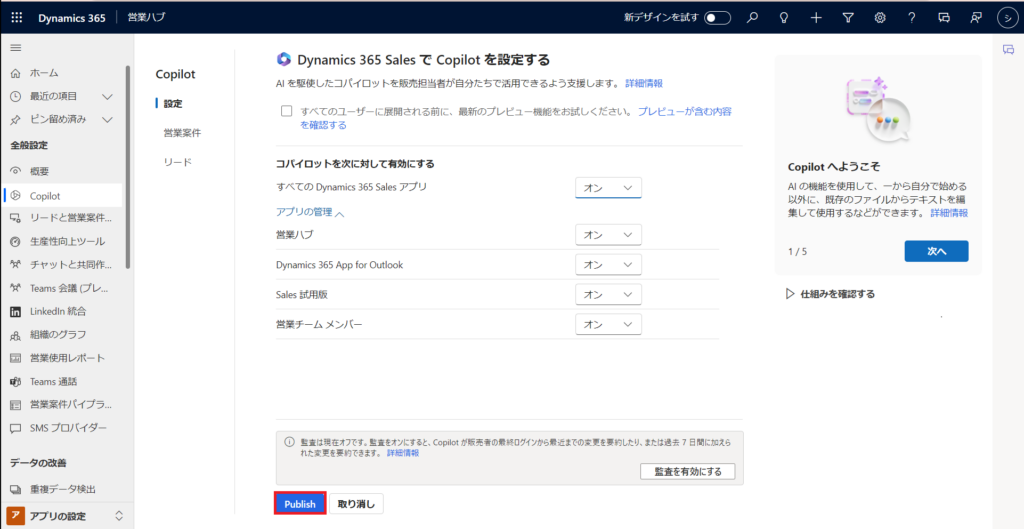Open 詳細情報 link beside page description
Image resolution: width=1024 pixels, height=529 pixels.
tap(644, 84)
